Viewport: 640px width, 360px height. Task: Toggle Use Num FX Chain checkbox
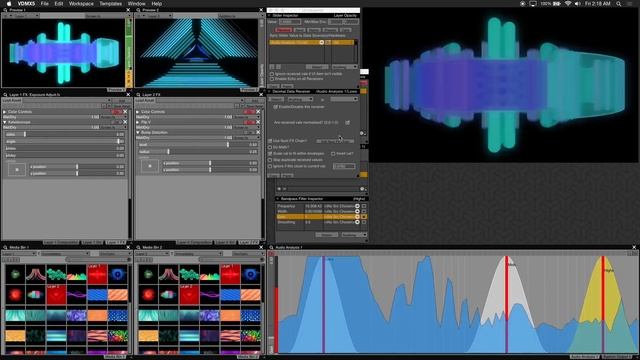(x=270, y=141)
